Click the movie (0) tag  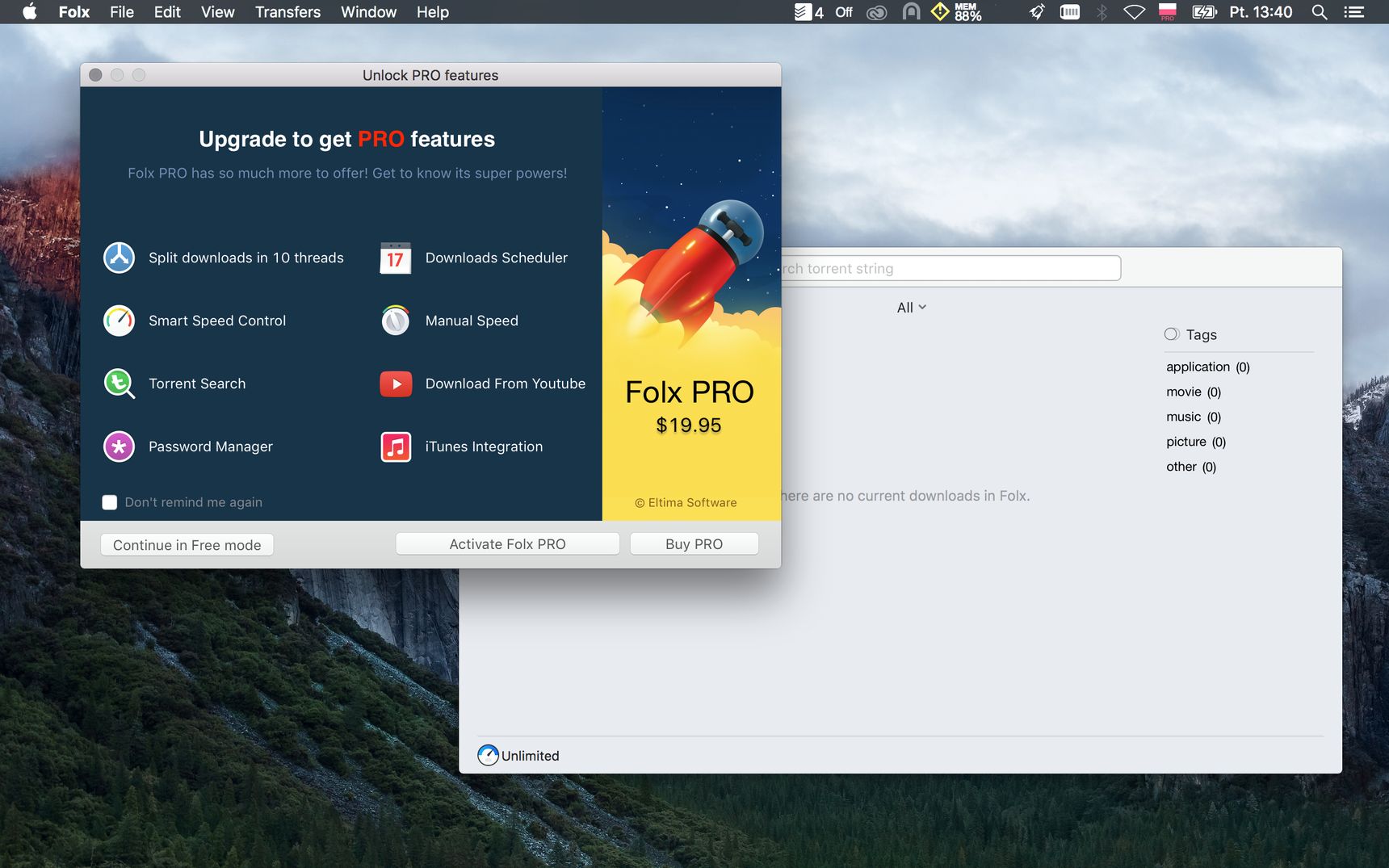click(x=1194, y=392)
